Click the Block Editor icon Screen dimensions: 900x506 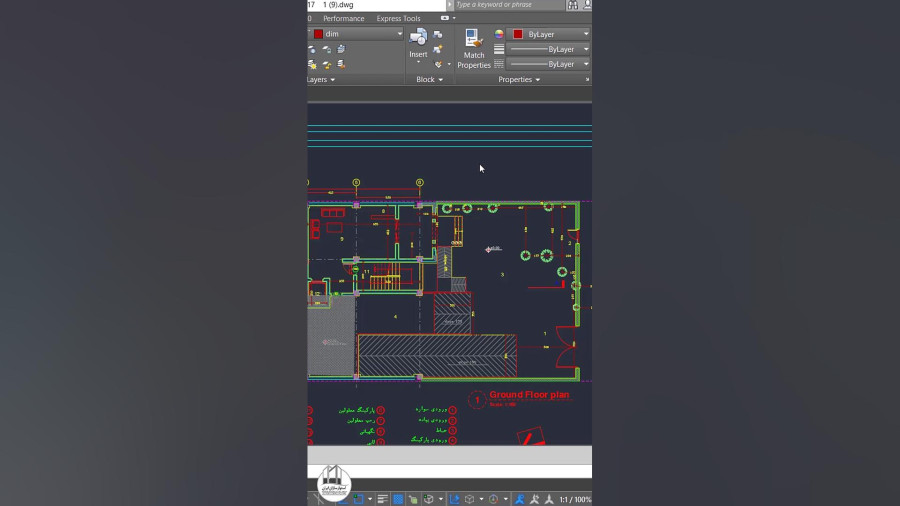tap(438, 50)
